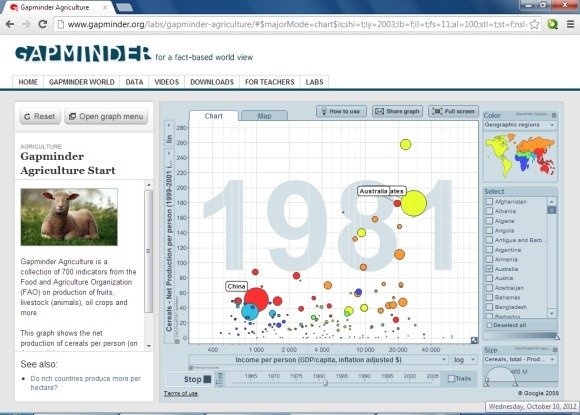The image size is (580, 415).
Task: Open the x-axis log scale dropdown
Action: [x=464, y=360]
